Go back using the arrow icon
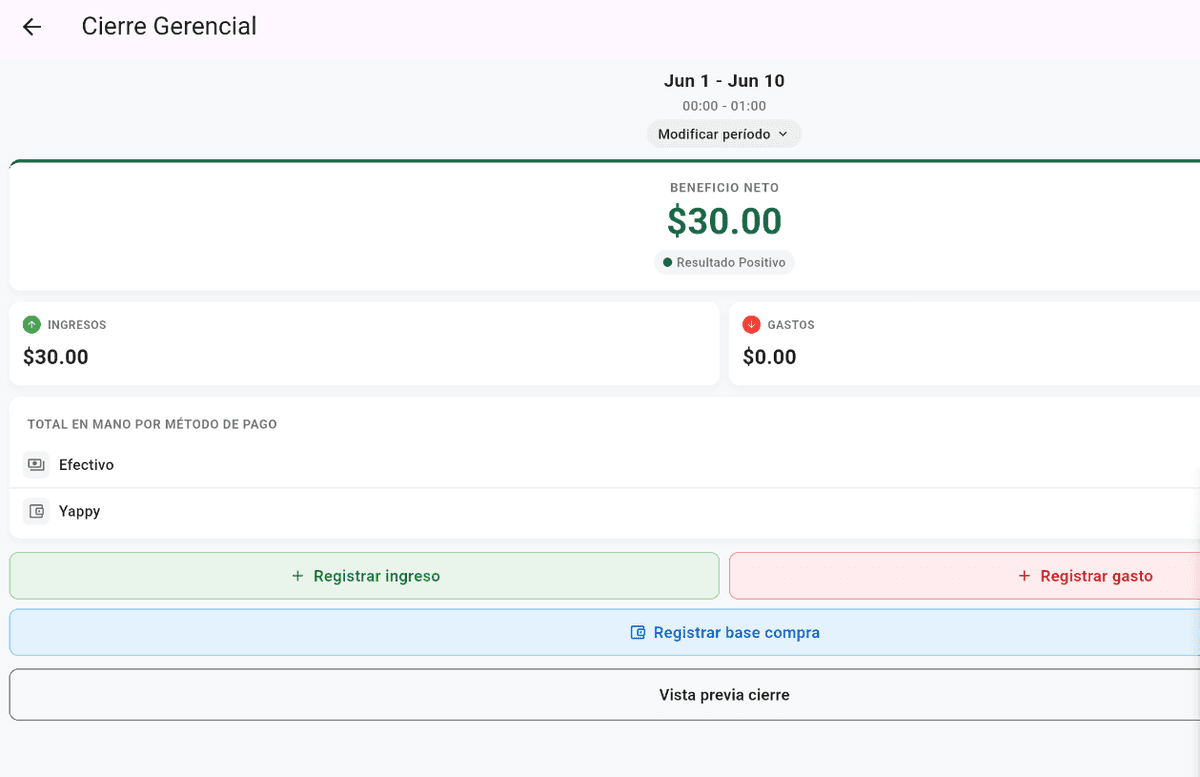The height and width of the screenshot is (777, 1200). (32, 27)
